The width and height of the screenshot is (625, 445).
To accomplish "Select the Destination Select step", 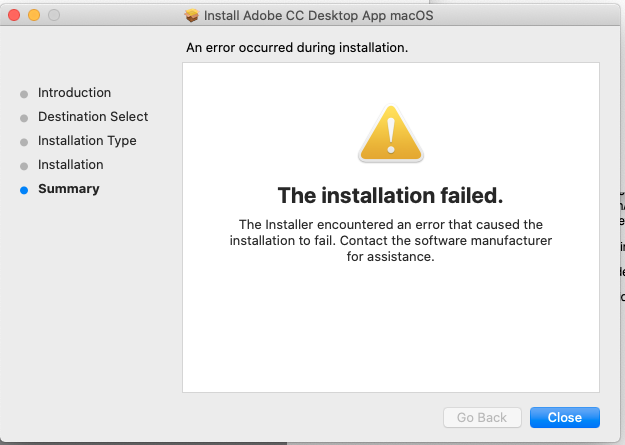I will 93,116.
